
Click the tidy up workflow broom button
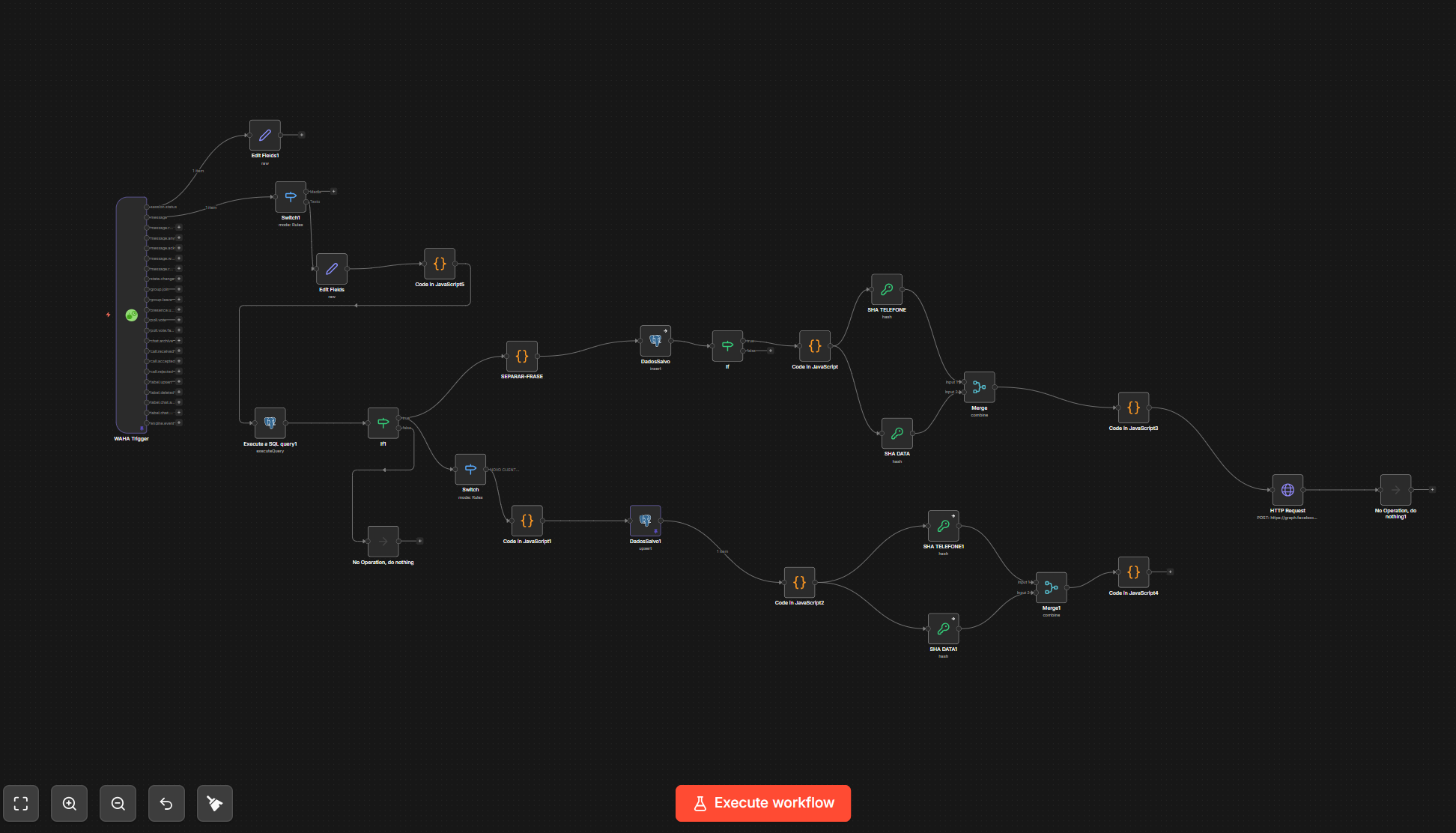click(x=215, y=804)
